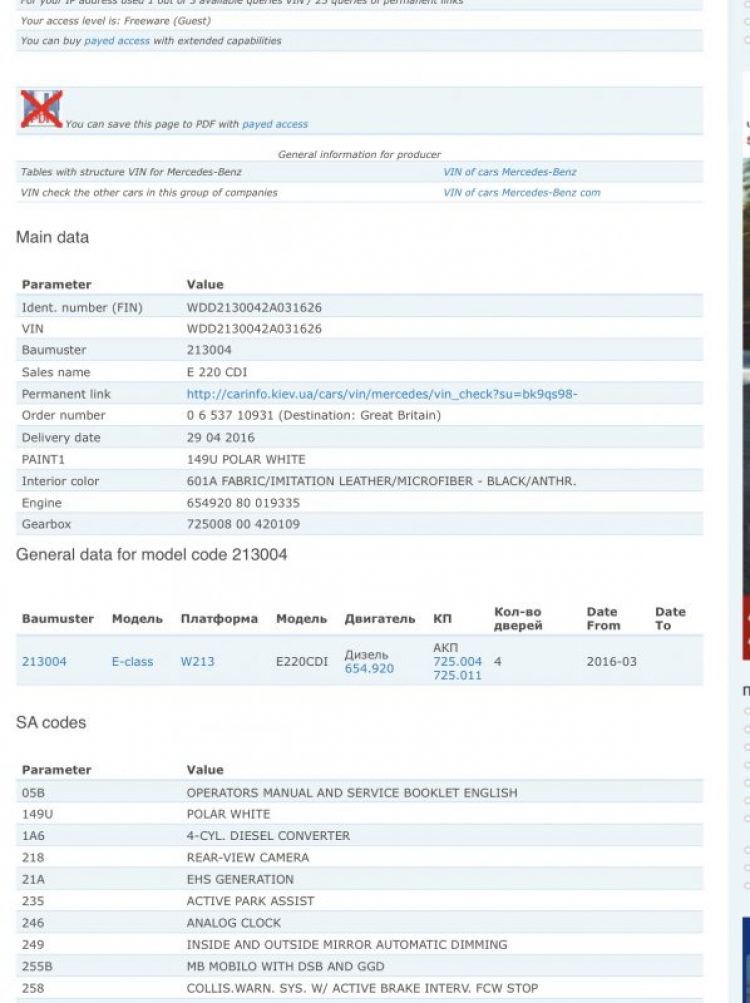
Task: Open gearbox link 725.011
Action: coord(458,675)
